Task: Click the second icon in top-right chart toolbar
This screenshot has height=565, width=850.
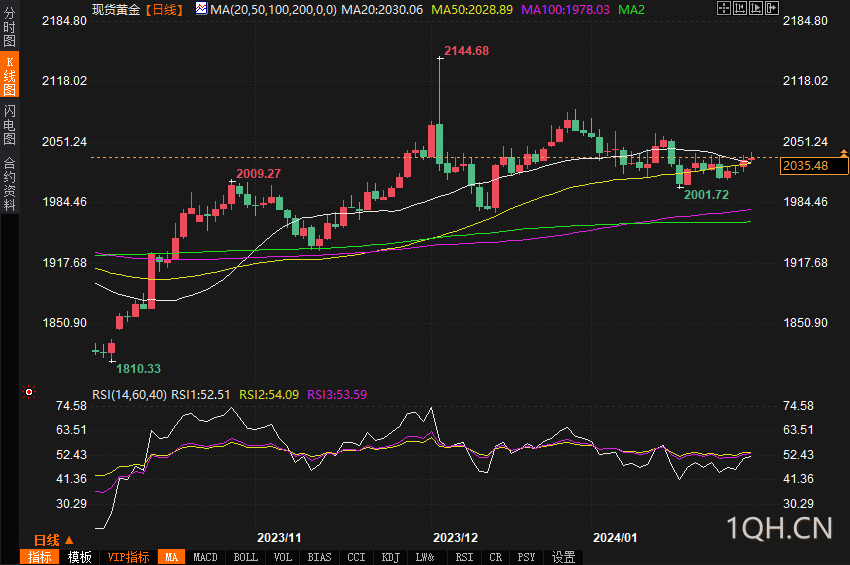Action: pyautogui.click(x=740, y=8)
